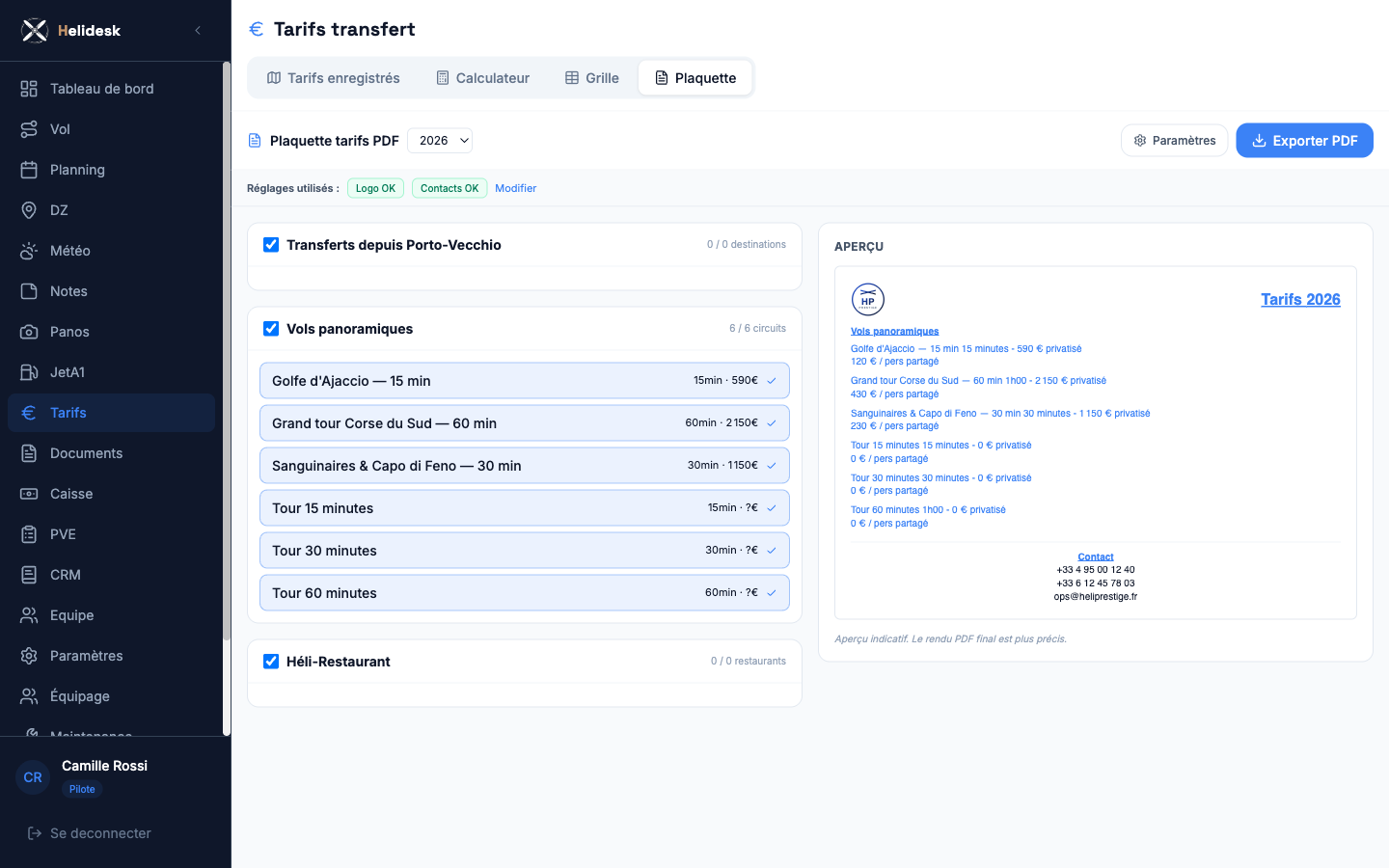Viewport: 1389px width, 868px height.
Task: Uncheck Héli-Restaurant checkbox
Action: (271, 662)
